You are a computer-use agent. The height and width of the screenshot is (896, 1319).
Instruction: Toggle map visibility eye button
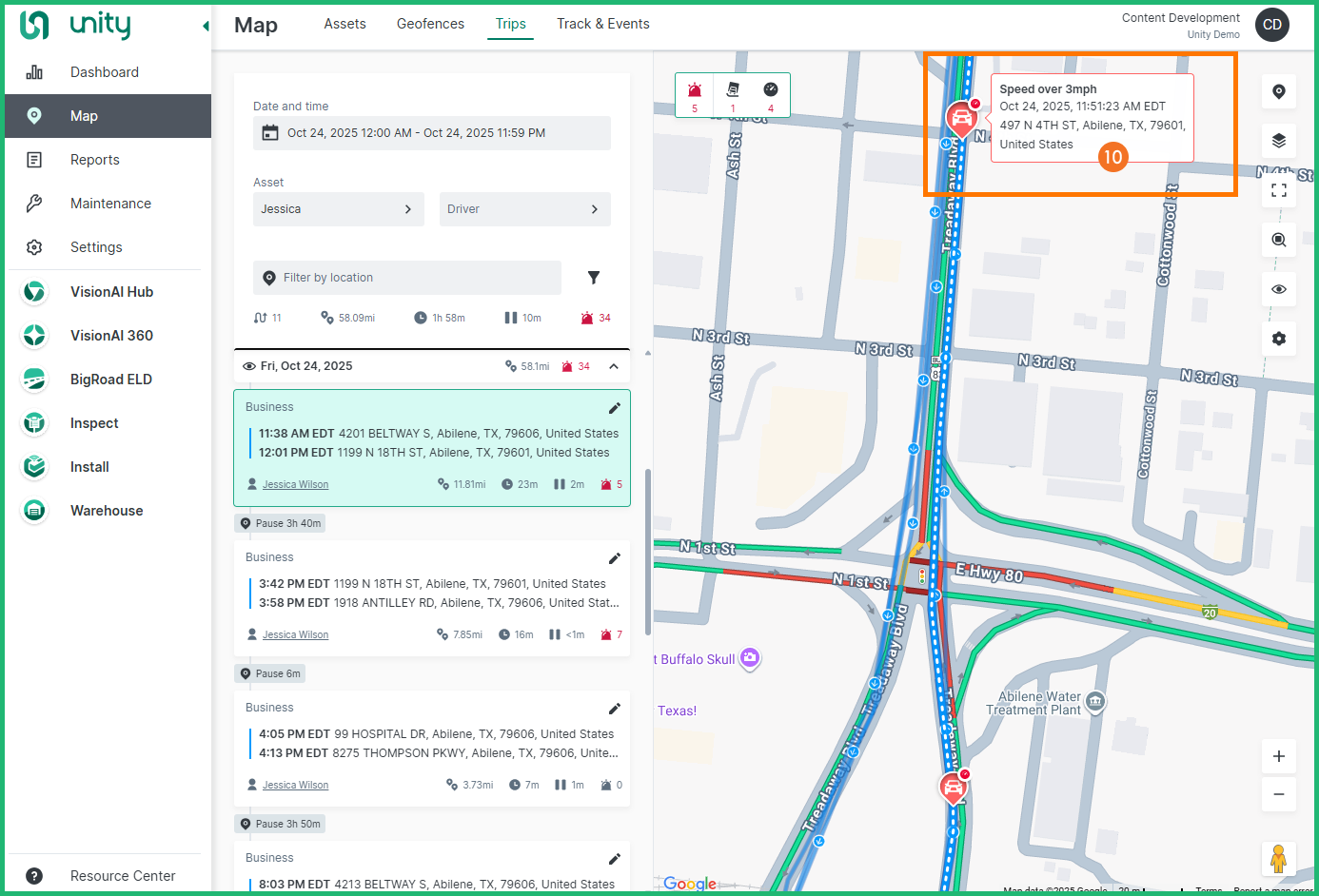coord(1278,289)
